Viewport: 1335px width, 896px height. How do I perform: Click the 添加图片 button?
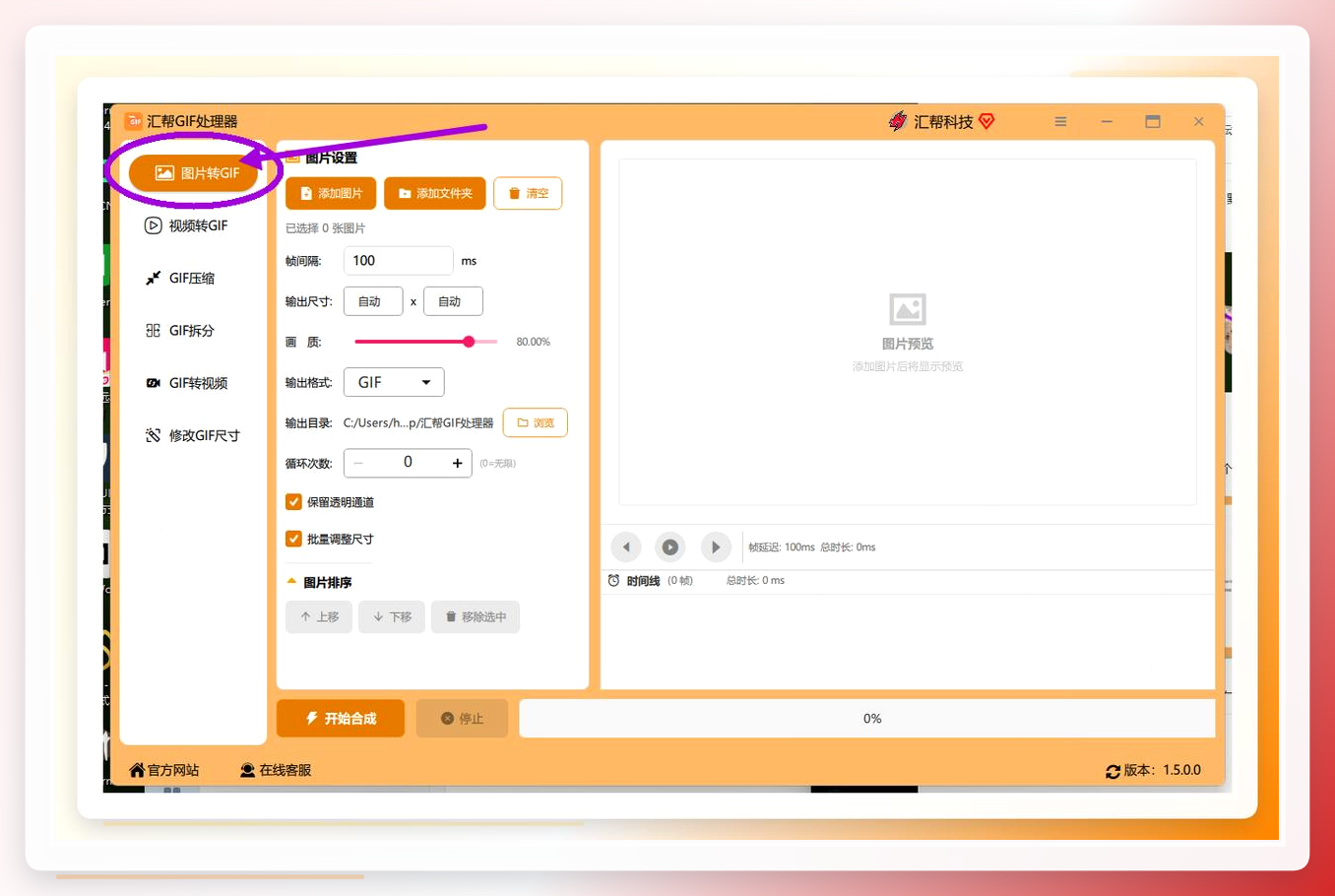coord(331,193)
